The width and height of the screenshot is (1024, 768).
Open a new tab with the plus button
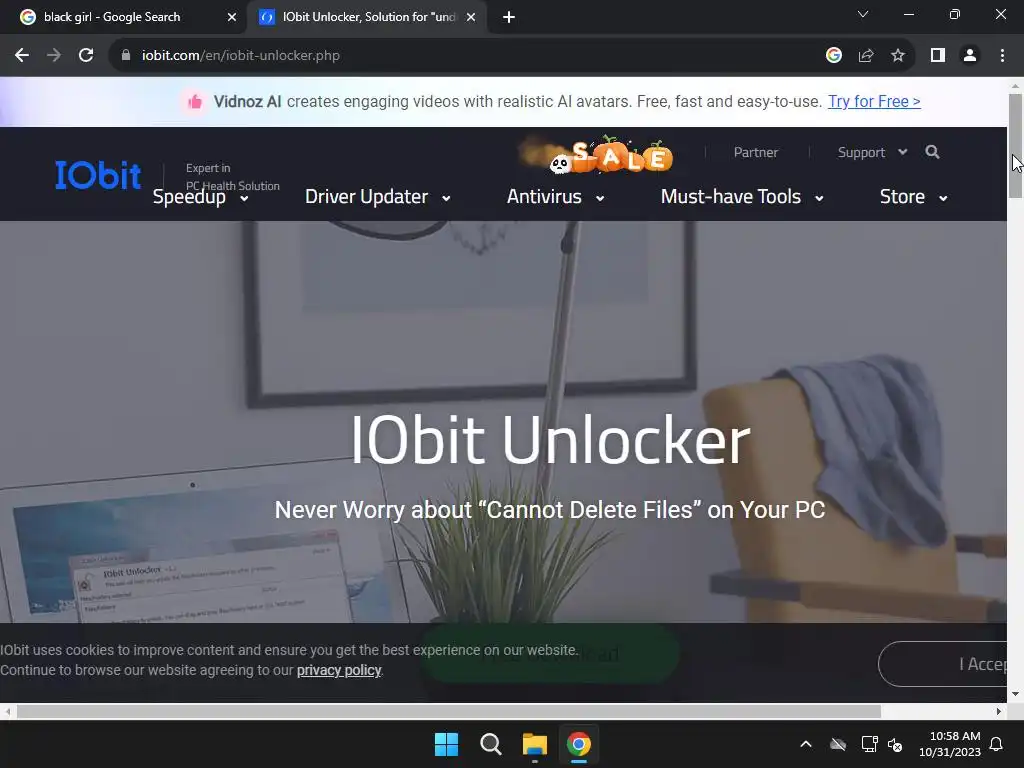point(509,17)
